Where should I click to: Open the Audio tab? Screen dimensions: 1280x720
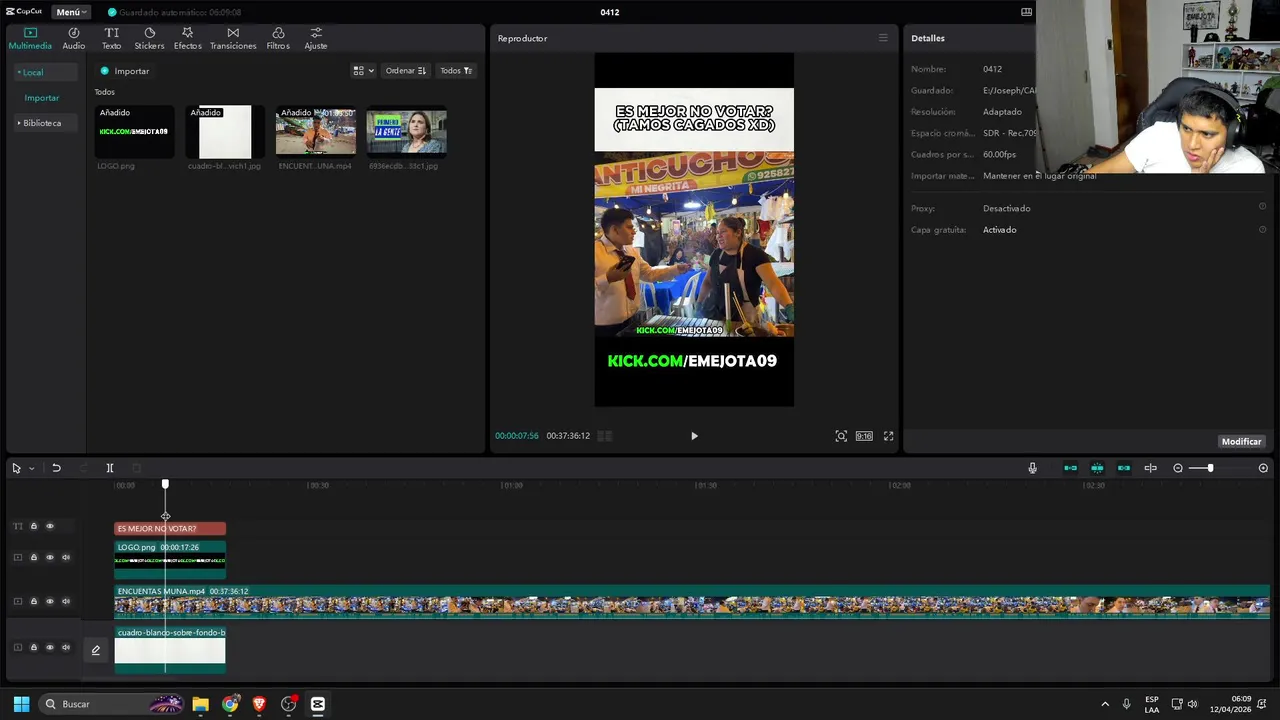point(74,38)
